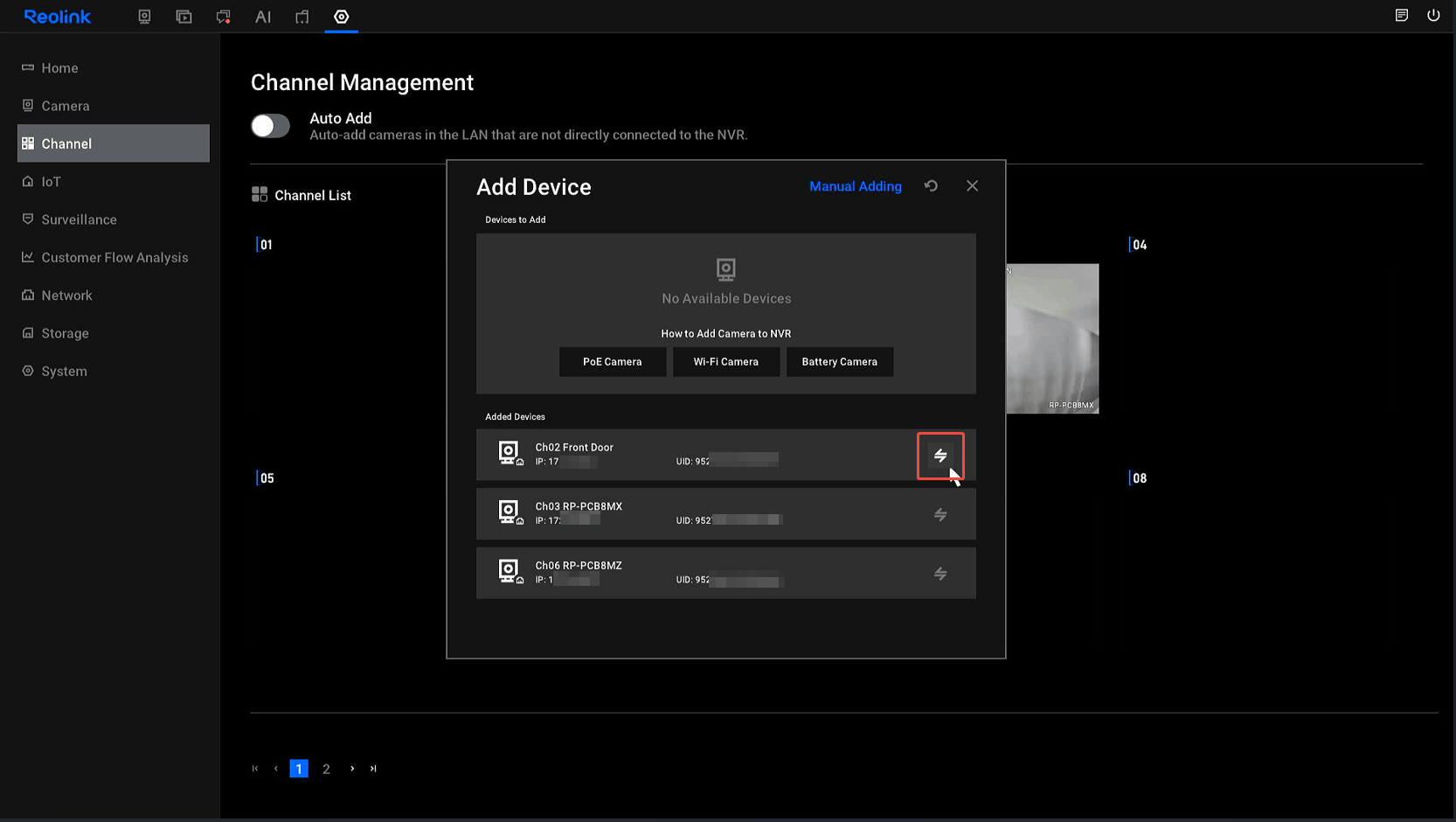Viewport: 1456px width, 822px height.
Task: Open the live view camera icon in top bar
Action: point(145,17)
